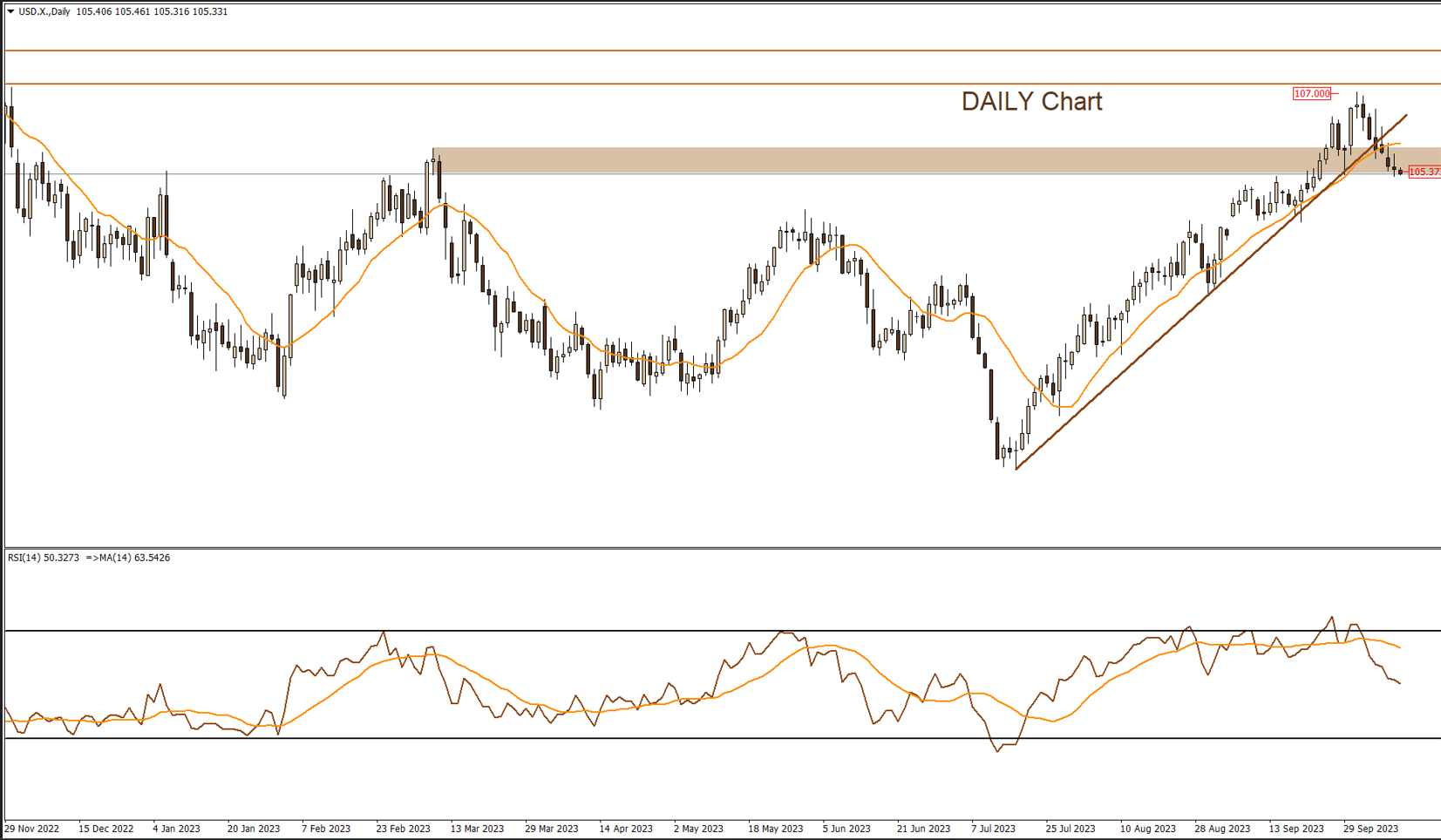Click the separator between price and RSI panels
The width and height of the screenshot is (1441, 840).
697,548
